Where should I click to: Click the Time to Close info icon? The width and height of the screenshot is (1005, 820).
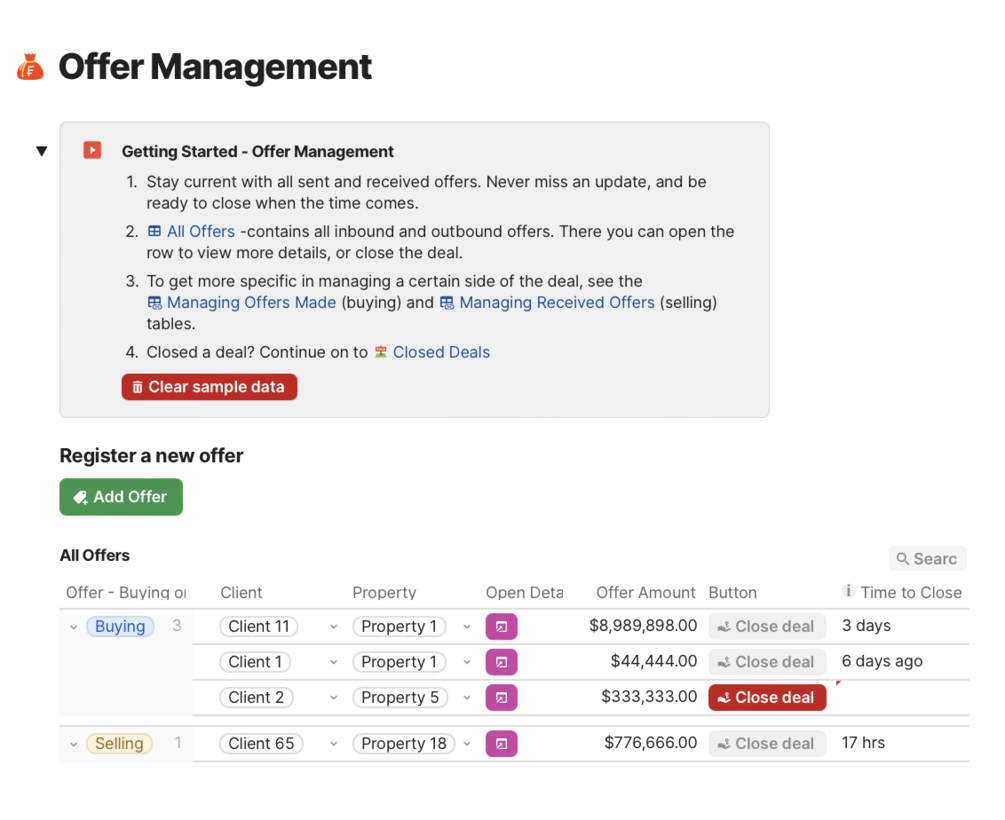click(x=848, y=592)
